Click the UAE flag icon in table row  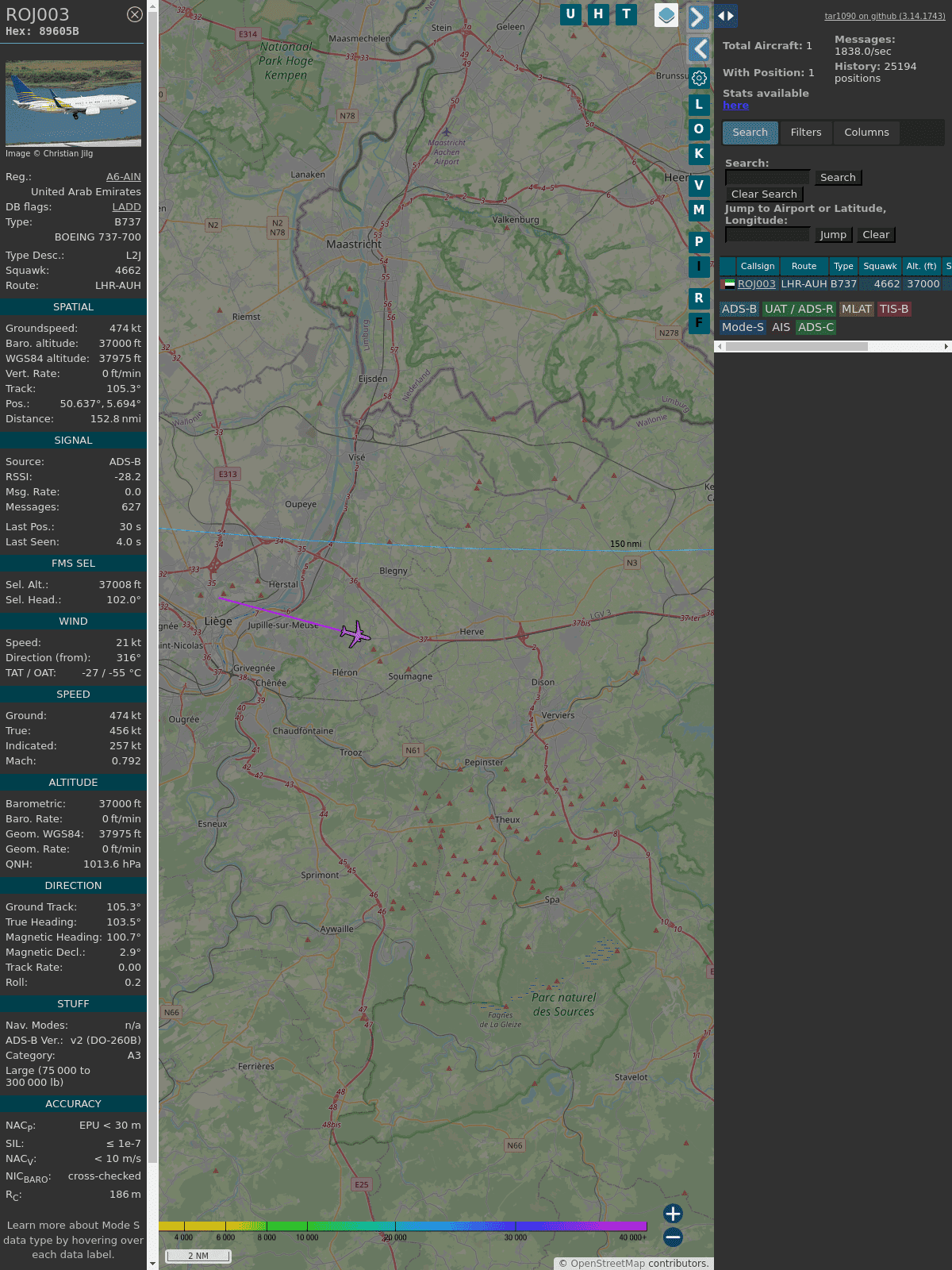(729, 284)
